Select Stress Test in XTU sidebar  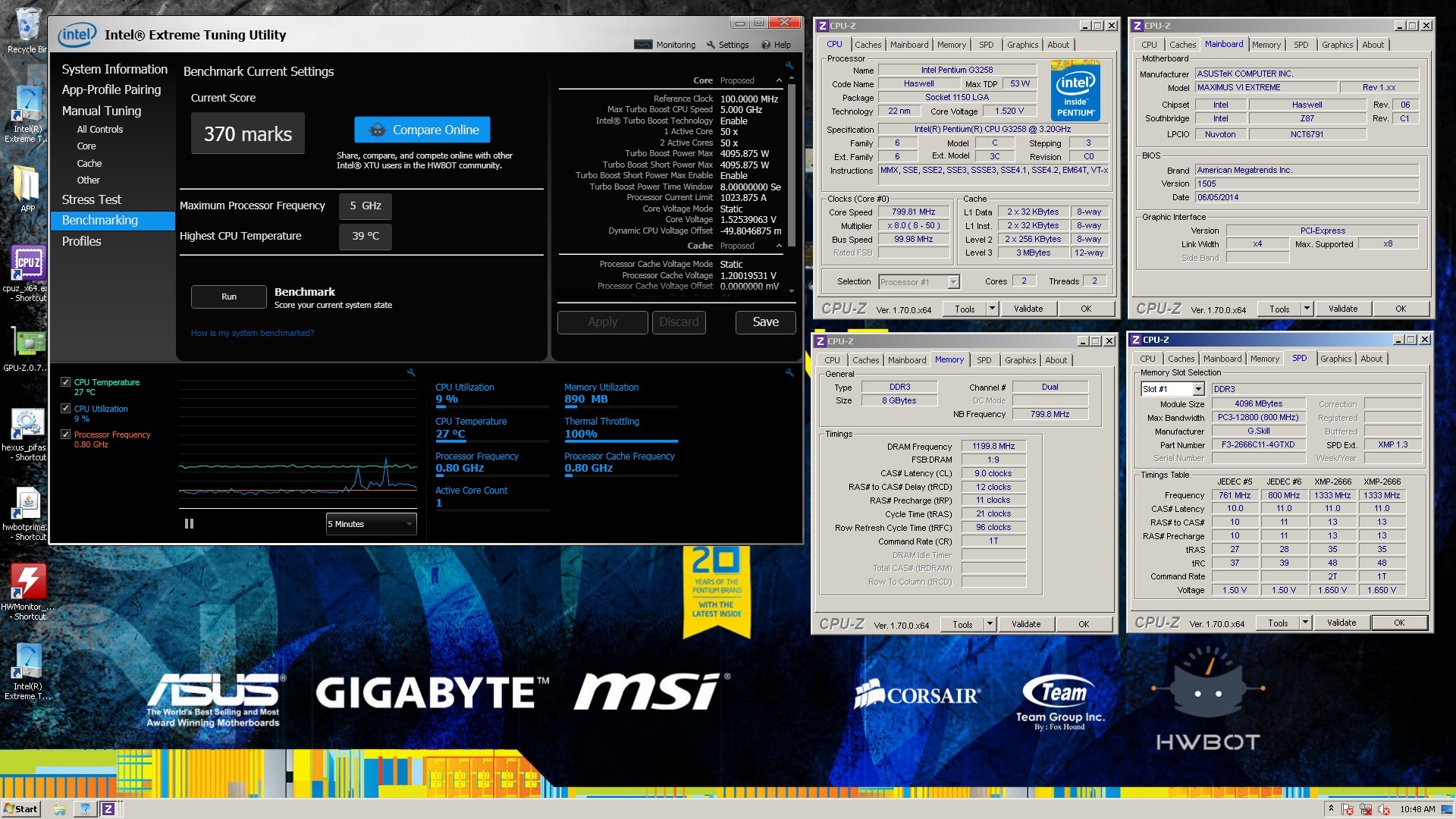pyautogui.click(x=91, y=199)
